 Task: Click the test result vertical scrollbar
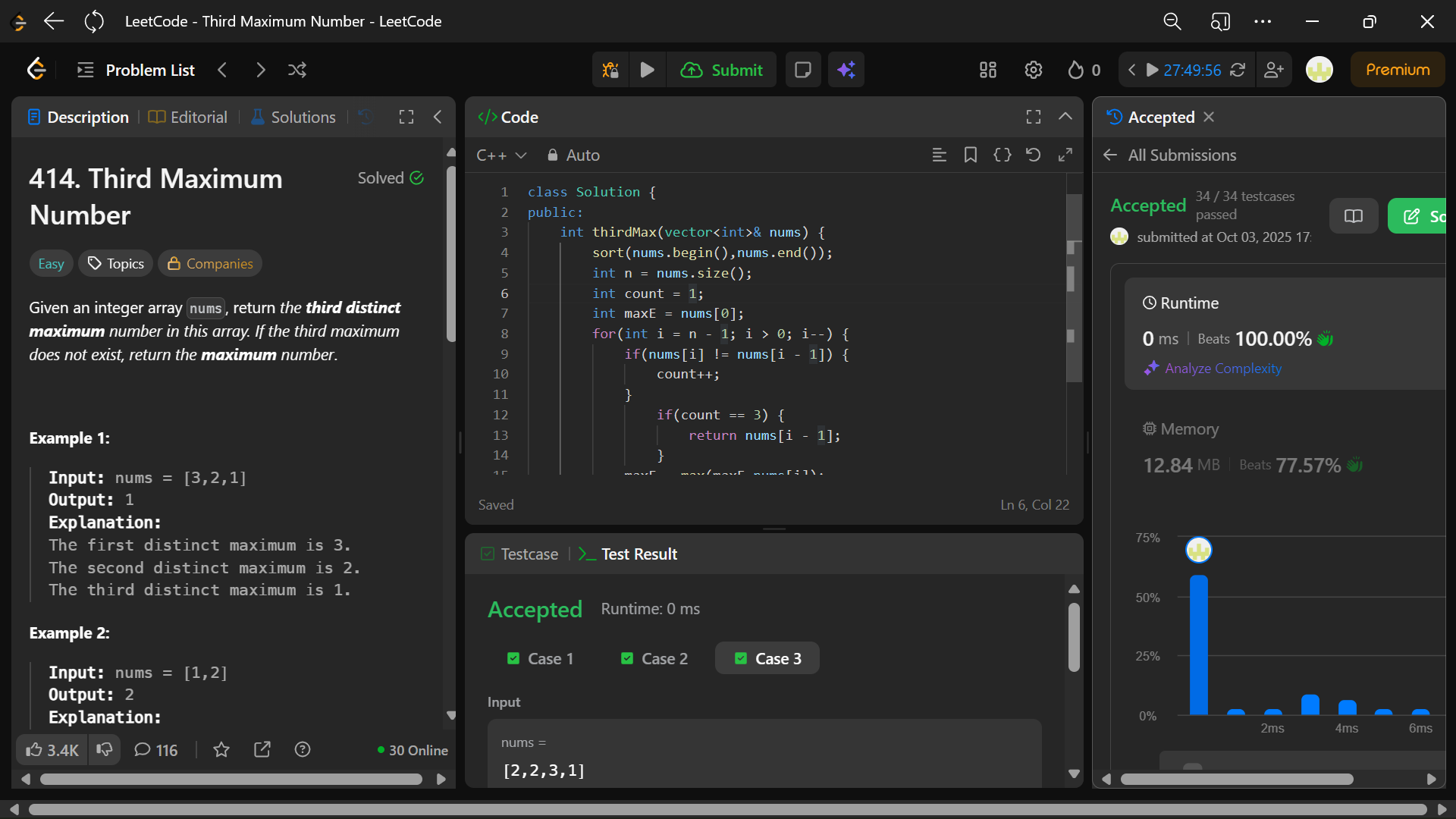pyautogui.click(x=1074, y=637)
